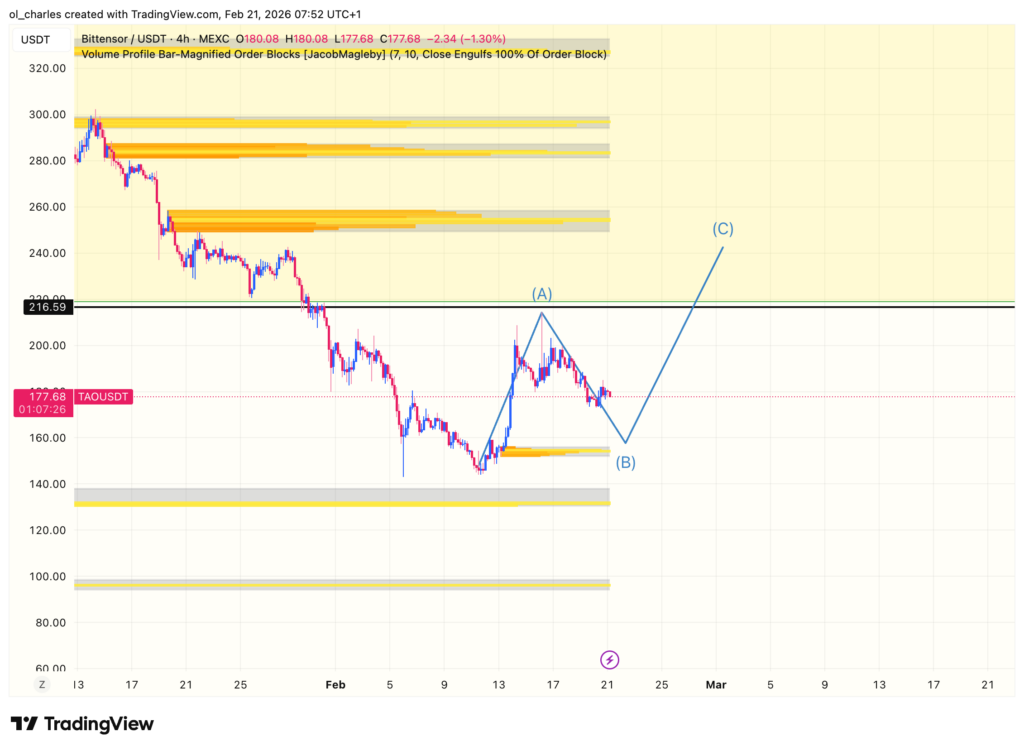Click the pink TAOUSDT price tag
This screenshot has width=1024, height=751.
[102, 396]
